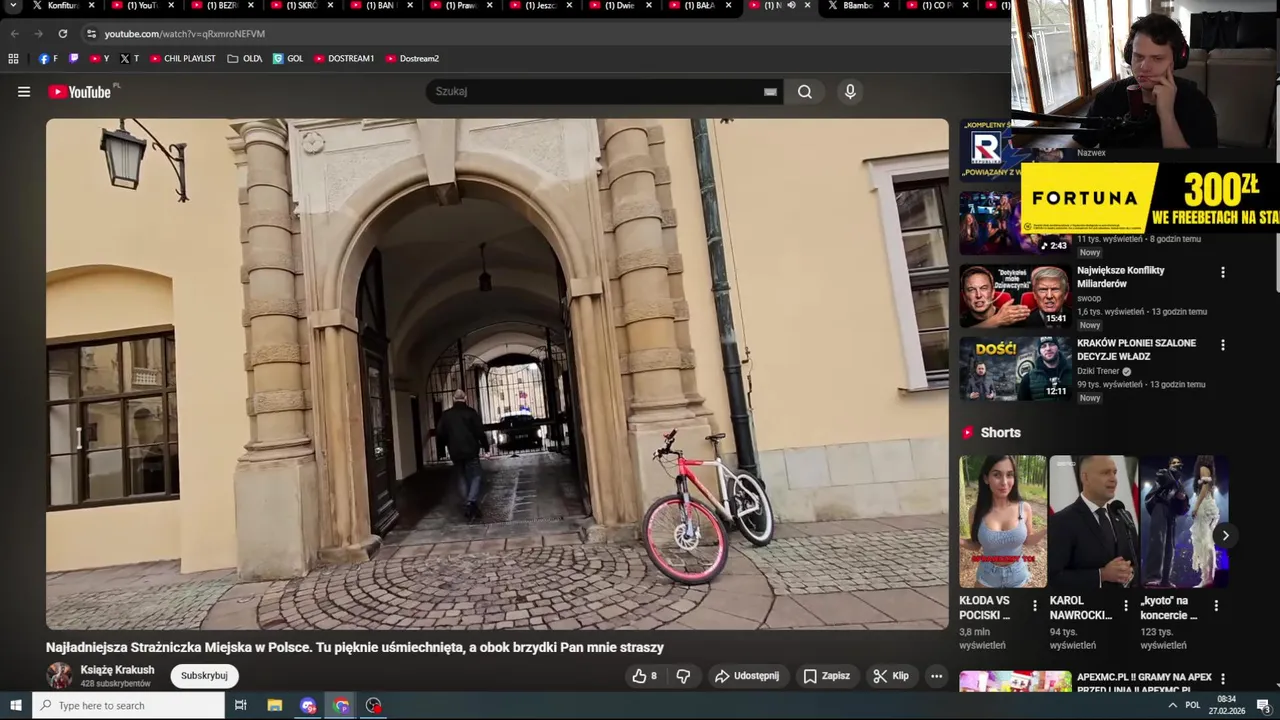The height and width of the screenshot is (720, 1280).
Task: Like the video with thumbs up
Action: tap(644, 676)
